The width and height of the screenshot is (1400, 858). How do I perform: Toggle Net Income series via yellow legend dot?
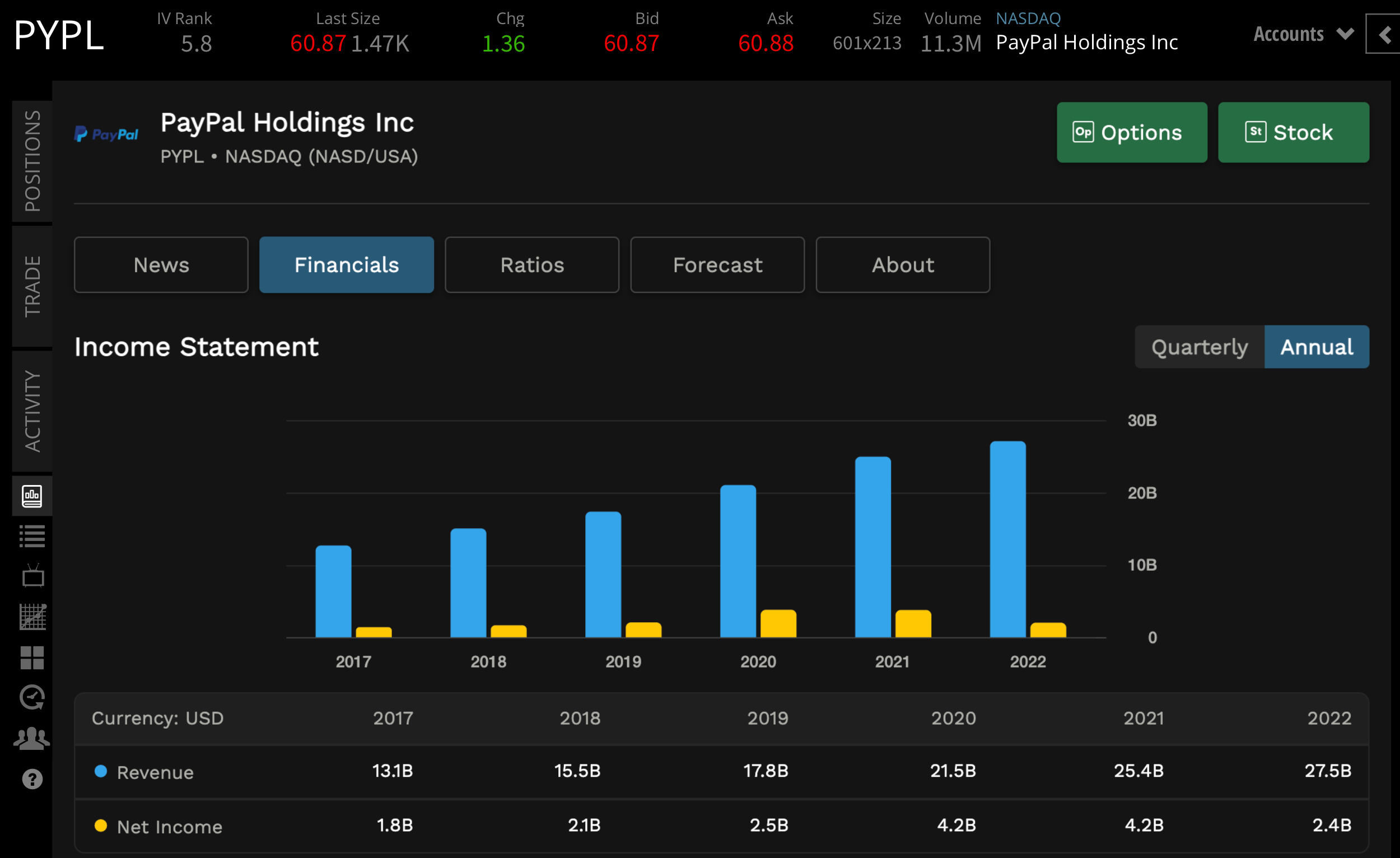[x=101, y=826]
